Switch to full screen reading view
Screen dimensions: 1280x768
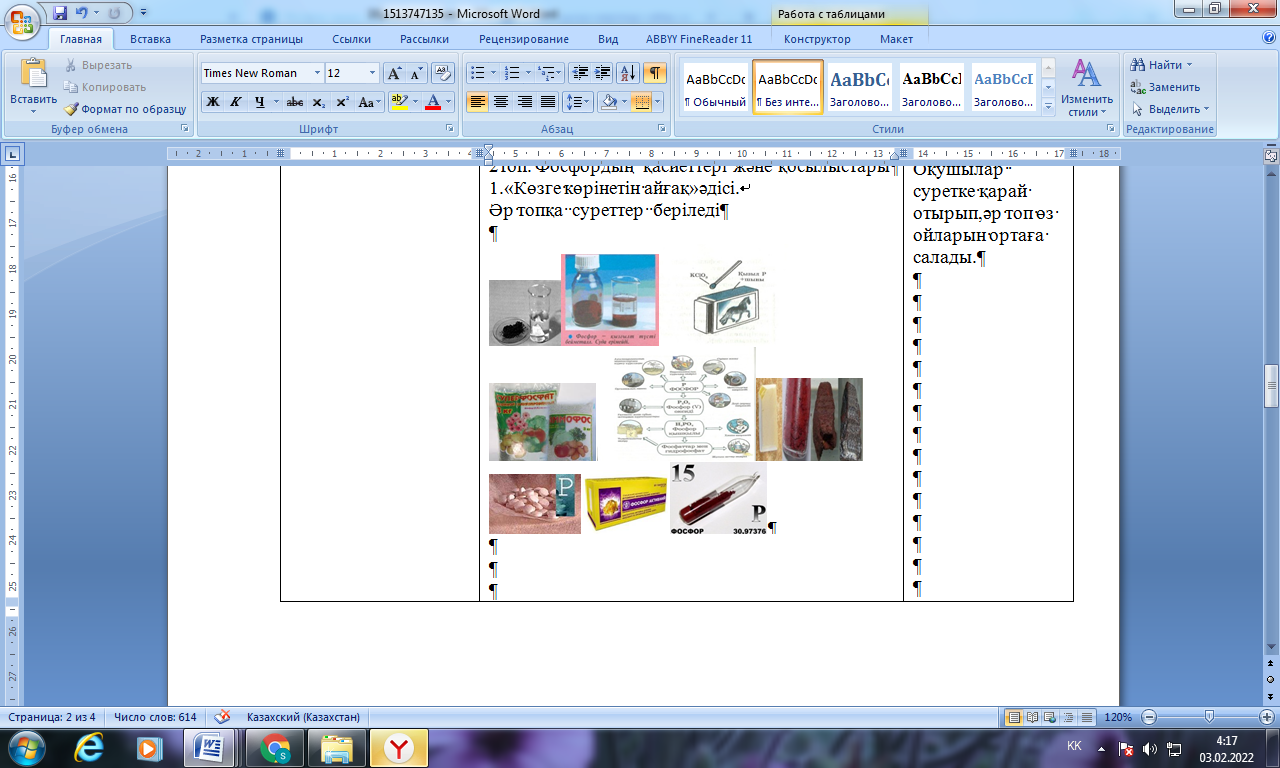coord(1033,718)
